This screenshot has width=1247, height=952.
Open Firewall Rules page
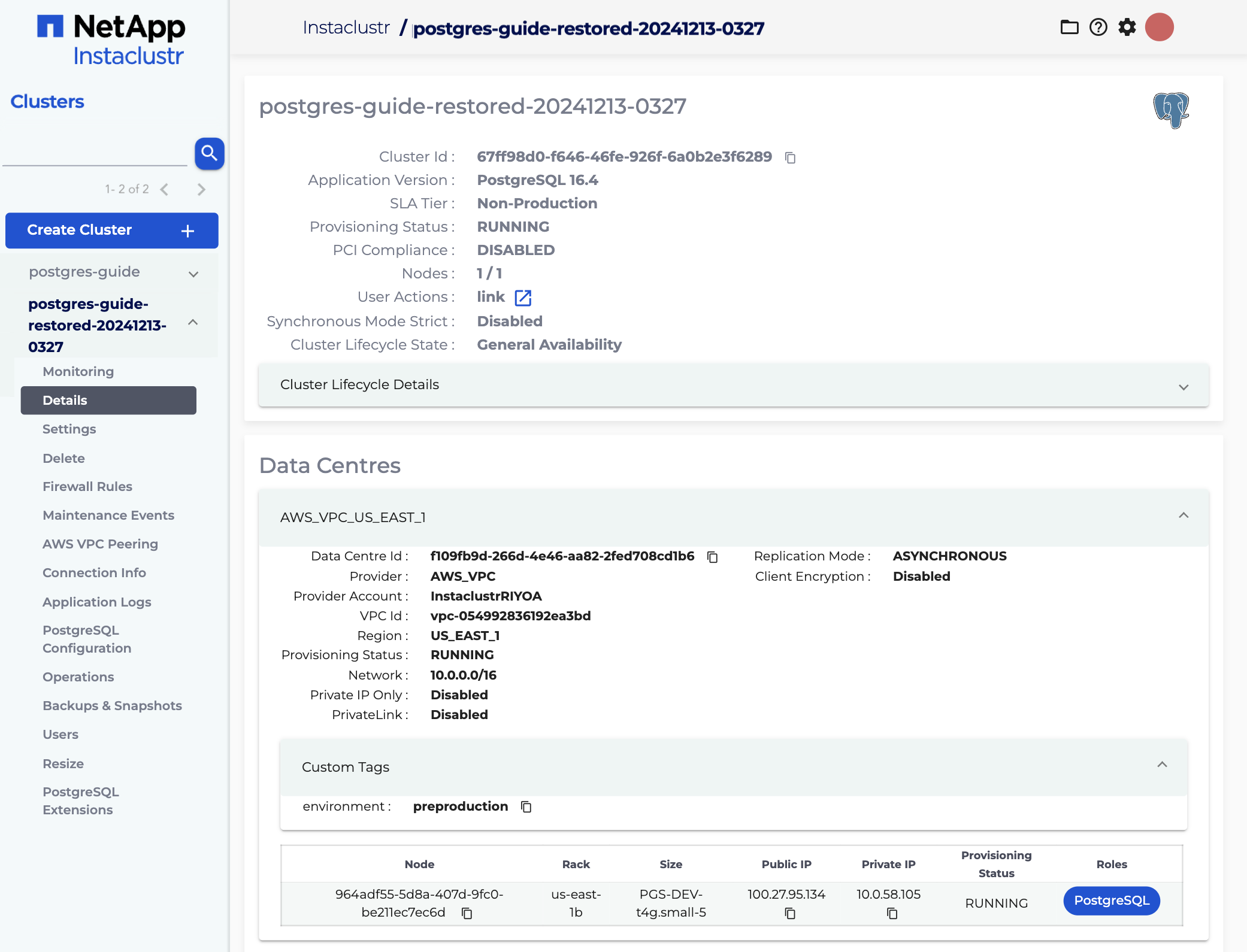(87, 487)
